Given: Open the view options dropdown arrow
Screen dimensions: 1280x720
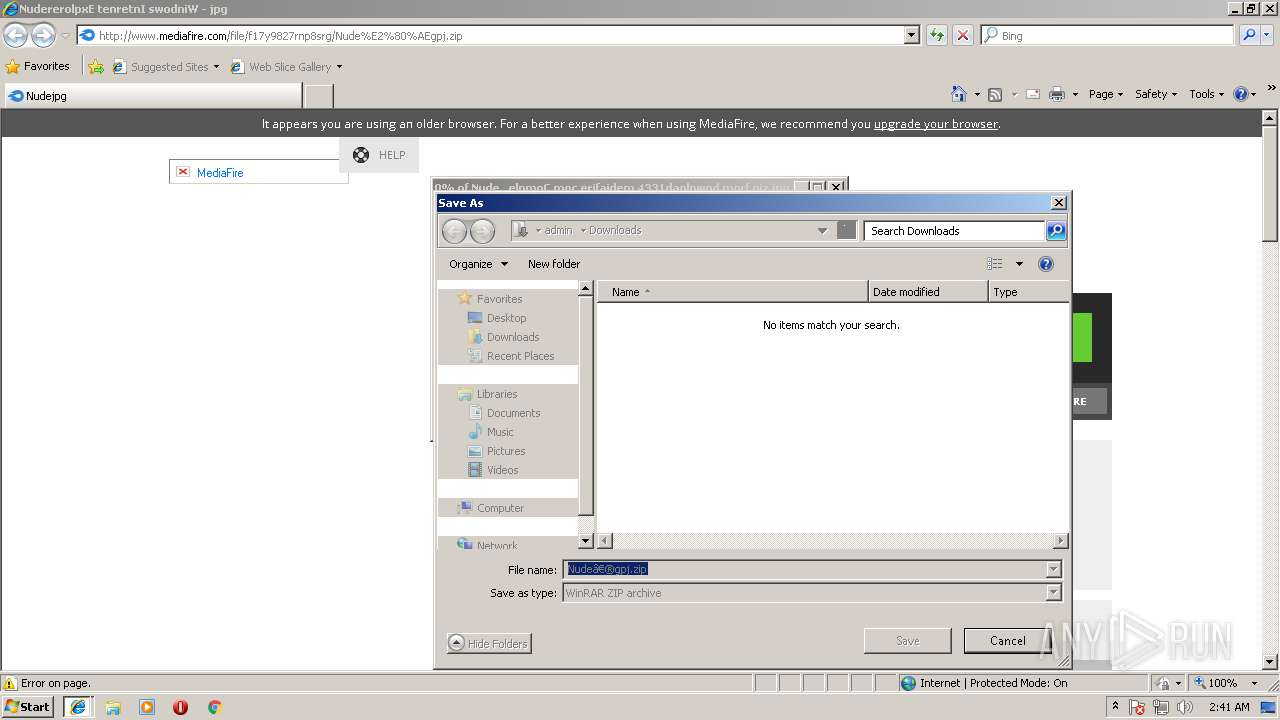Looking at the screenshot, I should [1019, 264].
